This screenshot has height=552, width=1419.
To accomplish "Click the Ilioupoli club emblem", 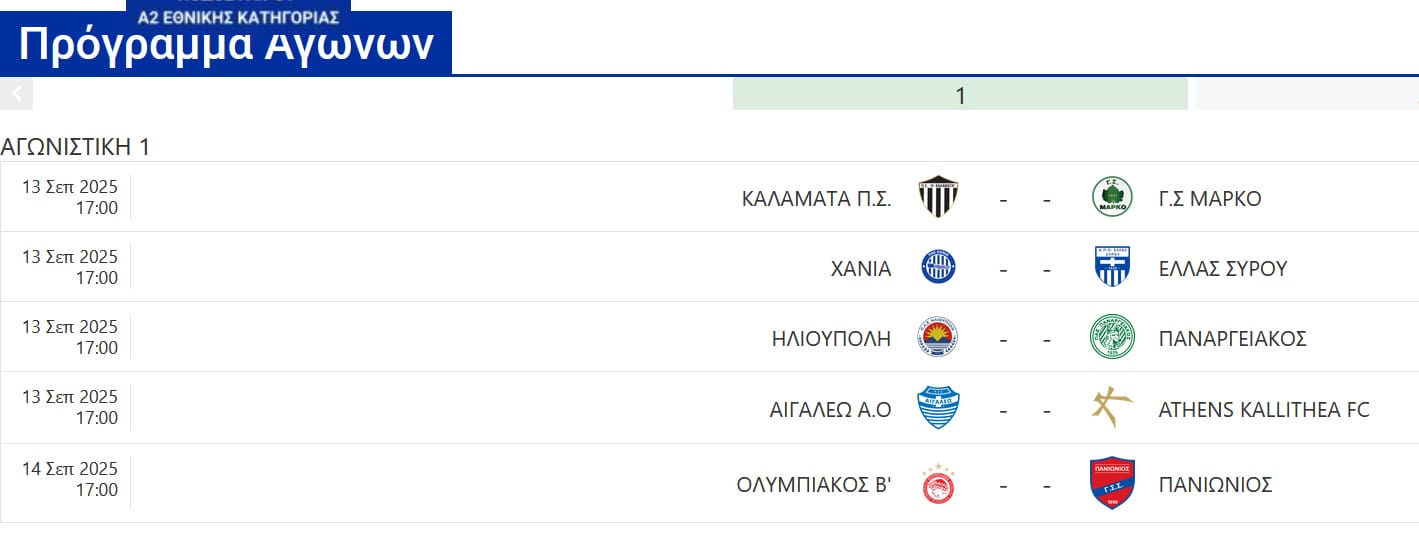I will pyautogui.click(x=938, y=337).
